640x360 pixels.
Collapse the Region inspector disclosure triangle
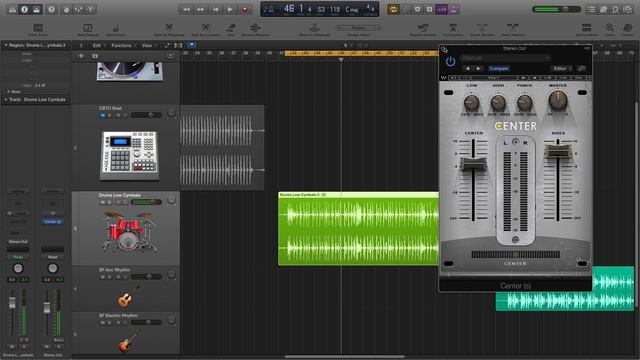point(6,45)
